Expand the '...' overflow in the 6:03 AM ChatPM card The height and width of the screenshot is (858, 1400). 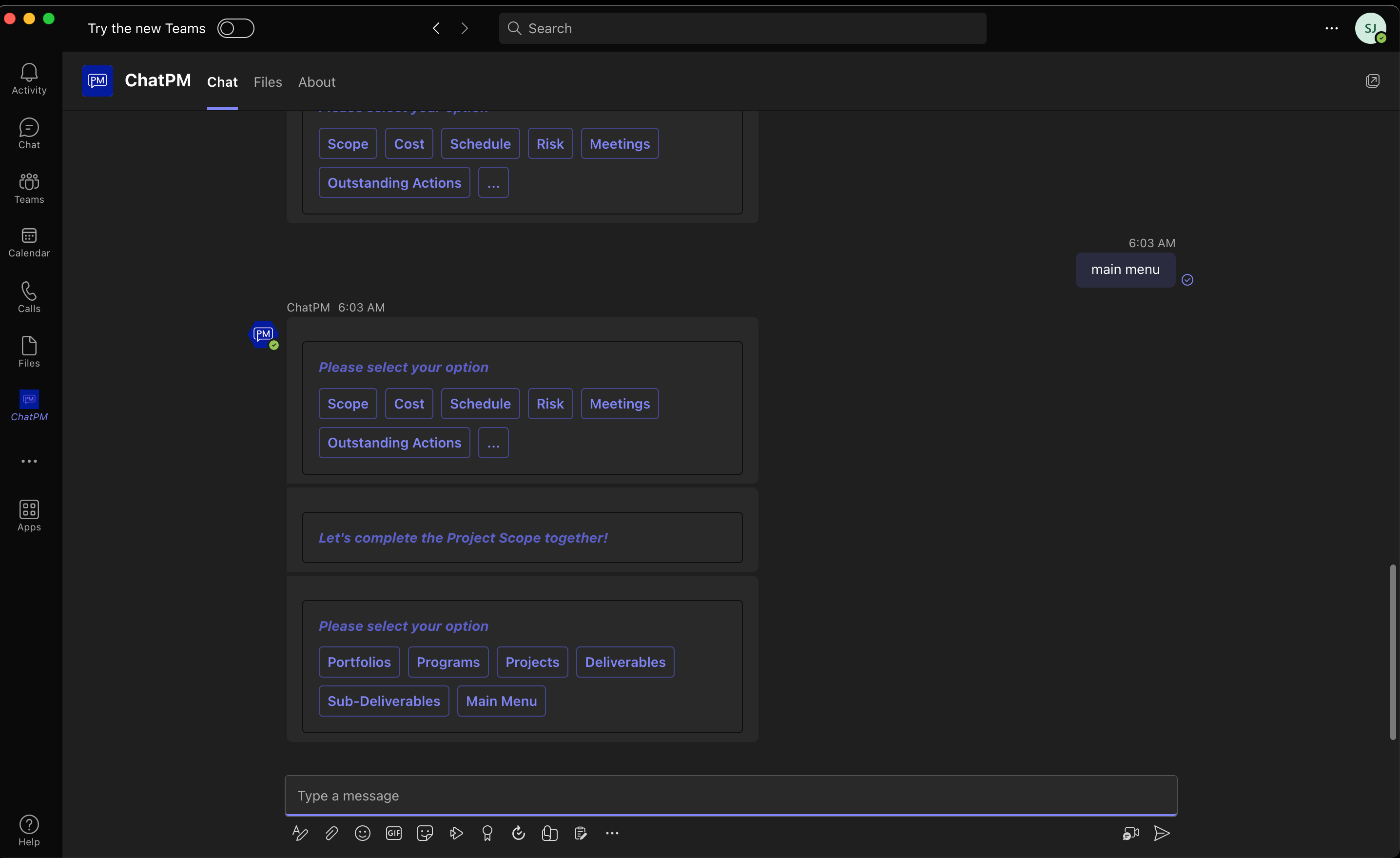[x=493, y=442]
